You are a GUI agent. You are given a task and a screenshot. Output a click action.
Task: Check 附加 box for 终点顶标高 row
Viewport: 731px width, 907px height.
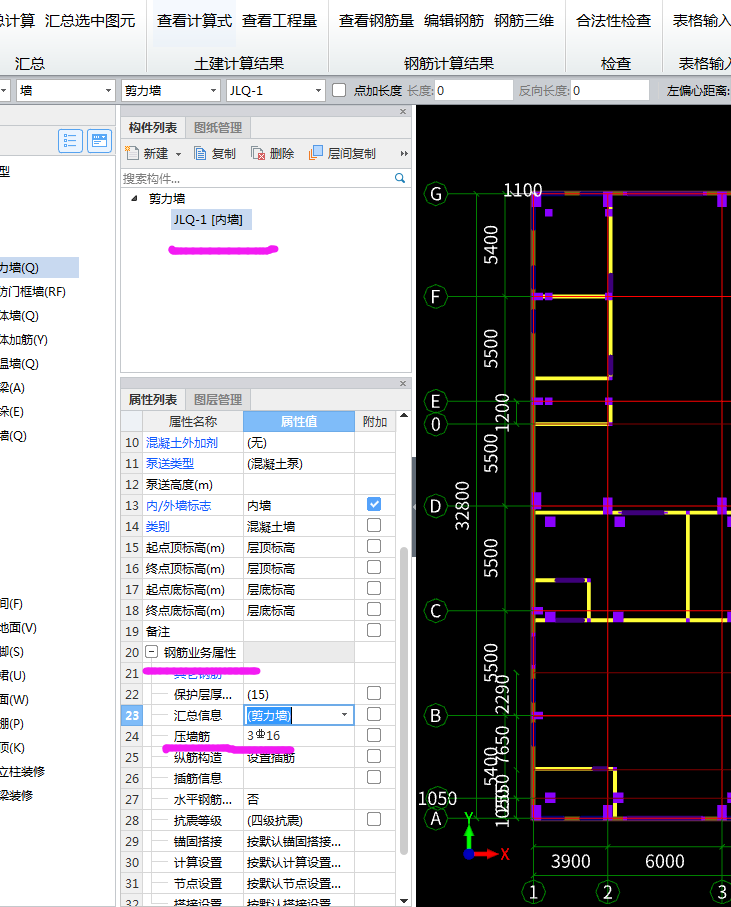point(374,567)
